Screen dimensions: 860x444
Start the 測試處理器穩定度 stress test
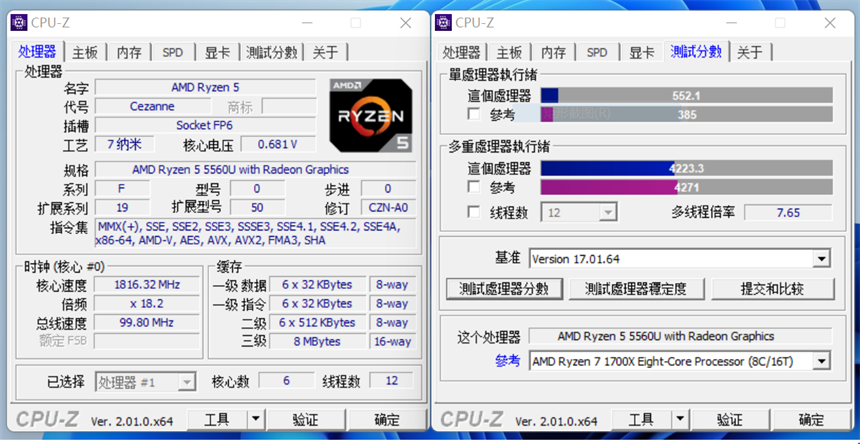click(x=636, y=289)
